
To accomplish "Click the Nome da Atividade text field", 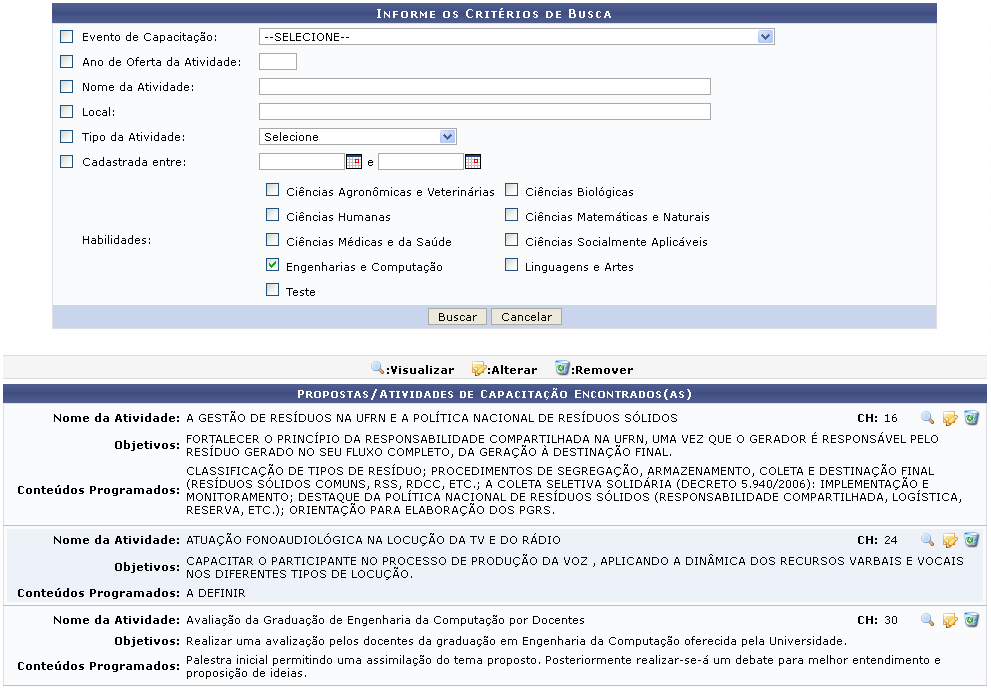I will tap(484, 87).
